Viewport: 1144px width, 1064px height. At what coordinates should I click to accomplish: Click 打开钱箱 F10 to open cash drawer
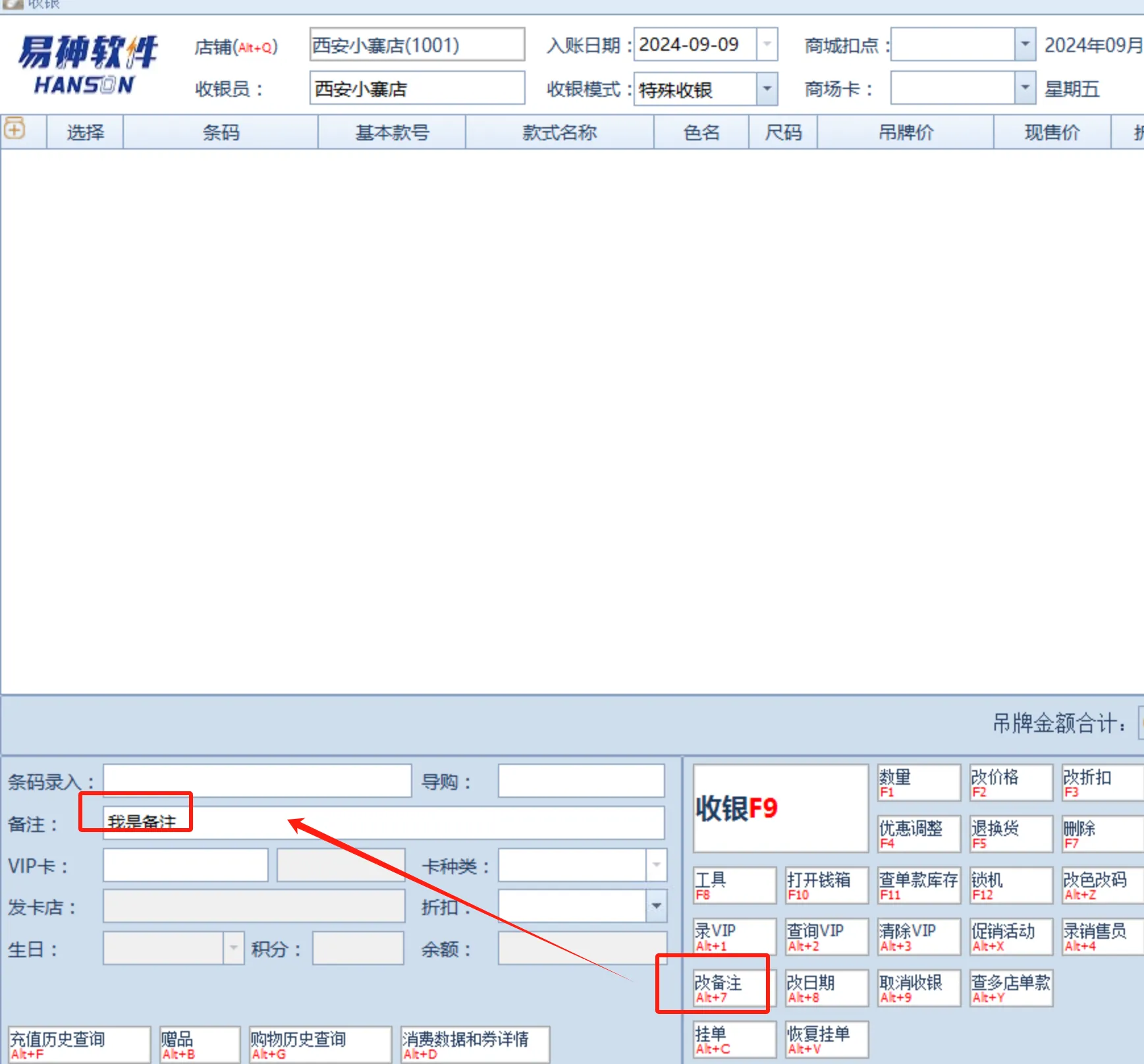point(826,885)
